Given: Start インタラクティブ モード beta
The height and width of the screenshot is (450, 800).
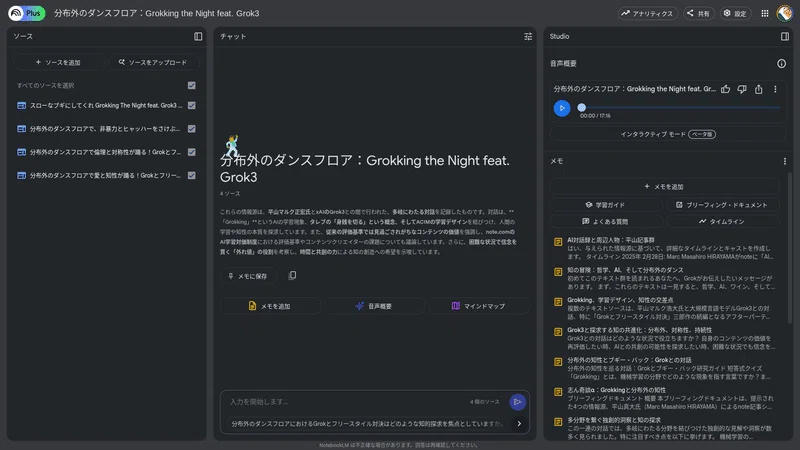Looking at the screenshot, I should [668, 134].
